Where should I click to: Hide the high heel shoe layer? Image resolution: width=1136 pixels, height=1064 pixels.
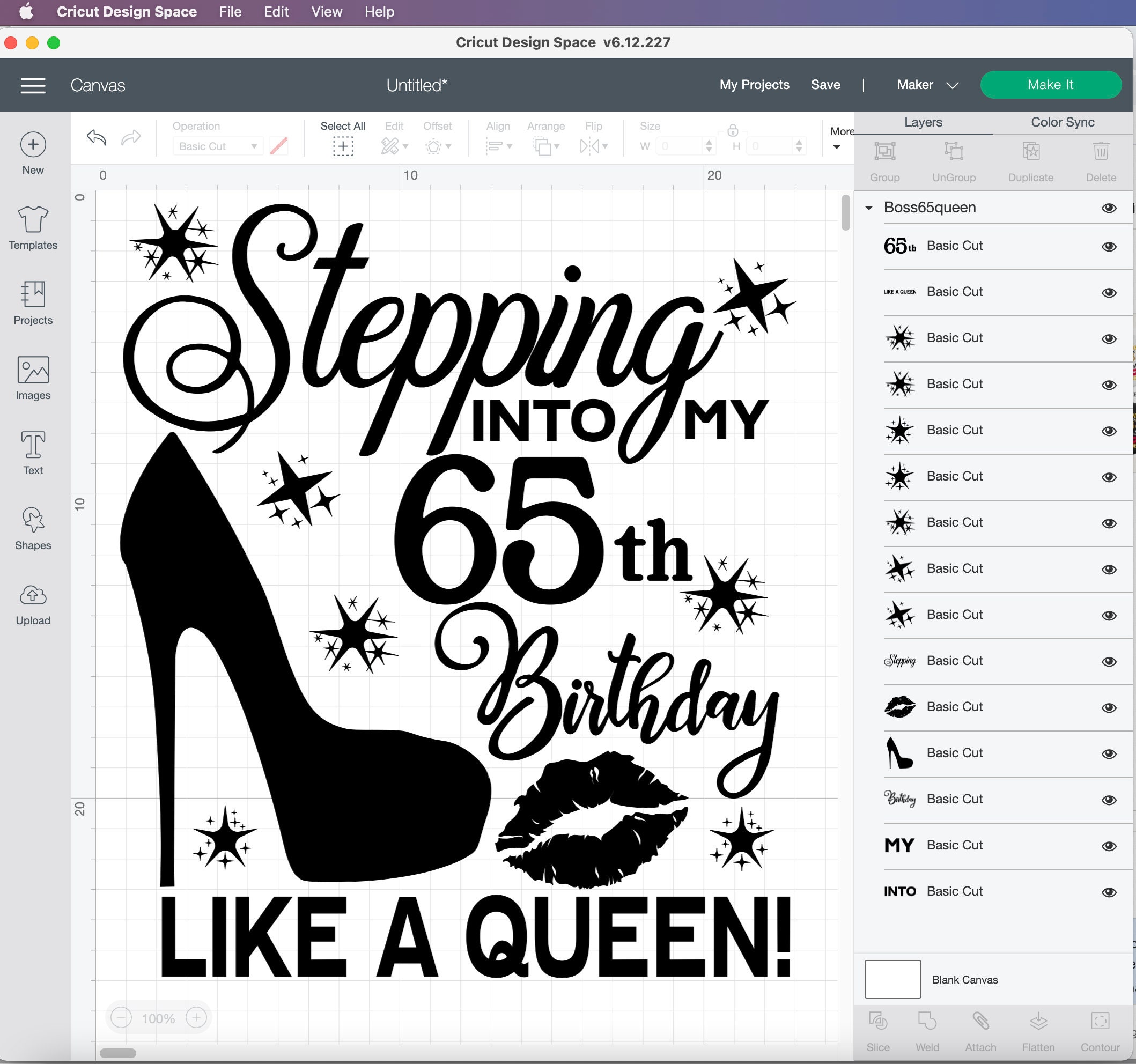pyautogui.click(x=1109, y=754)
